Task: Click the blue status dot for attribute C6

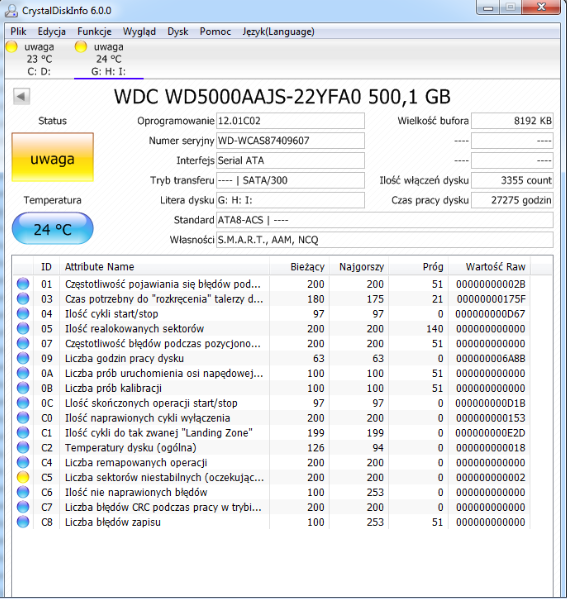Action: pos(23,492)
